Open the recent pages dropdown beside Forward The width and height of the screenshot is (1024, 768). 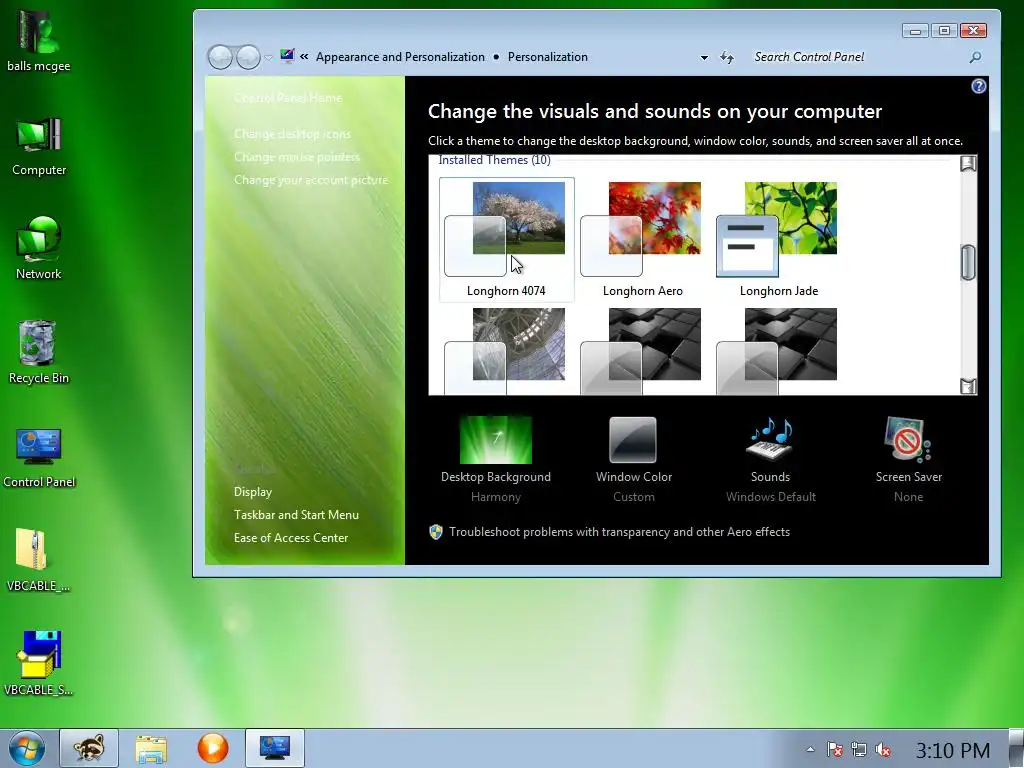pyautogui.click(x=268, y=58)
